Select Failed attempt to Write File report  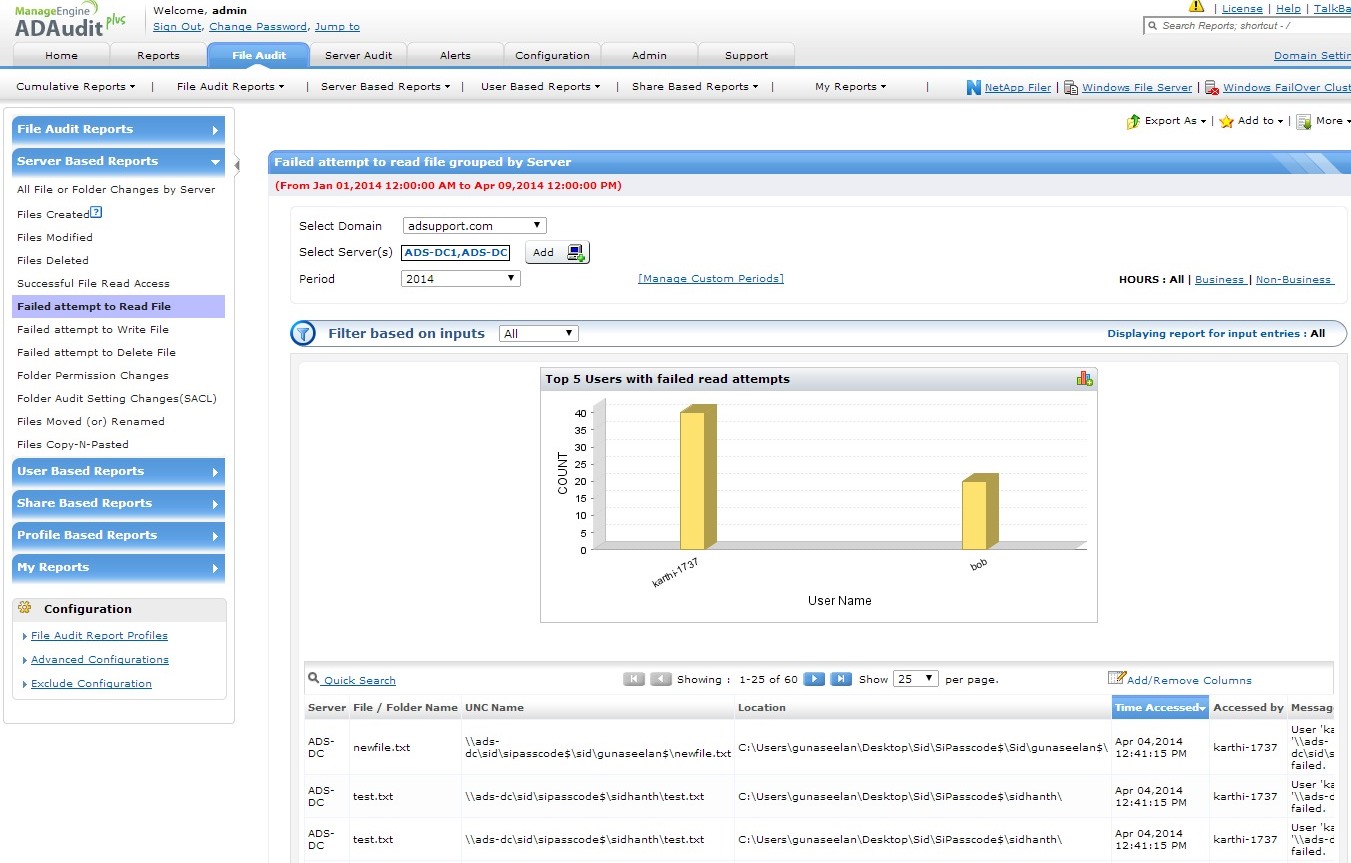click(93, 329)
